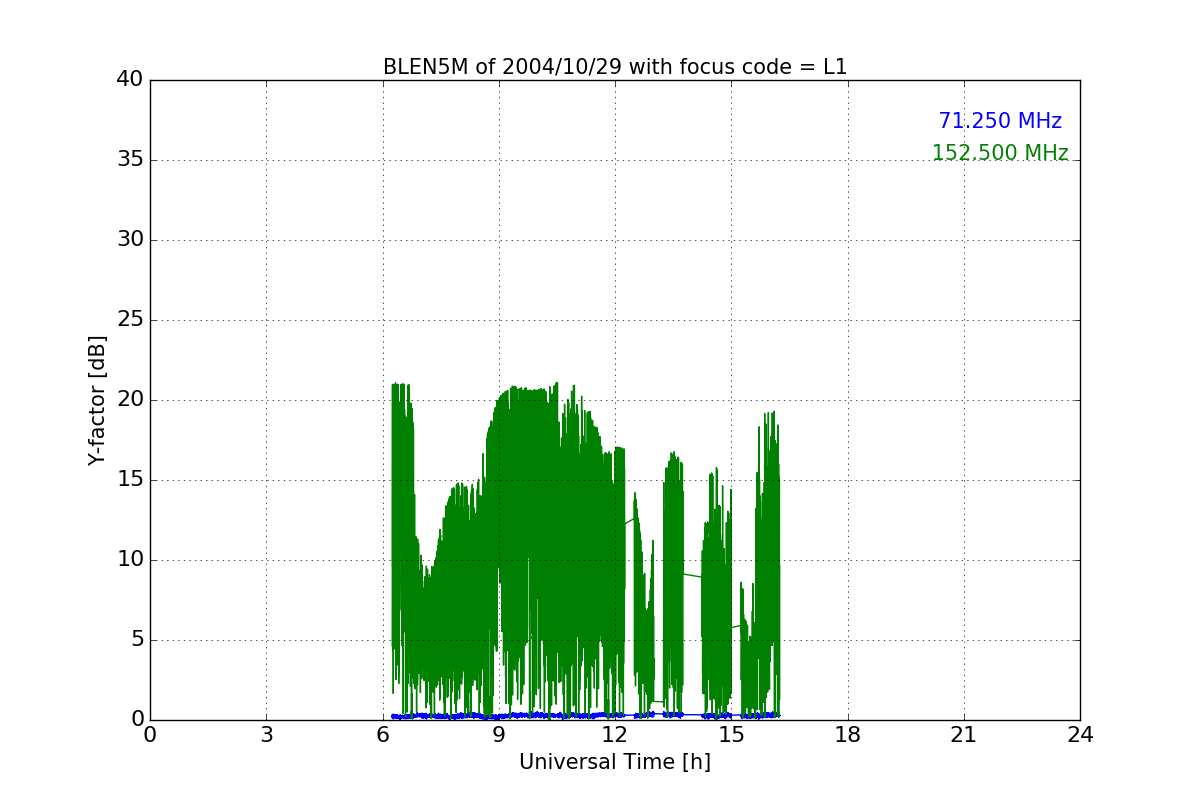
Task: Click the y-axis tick label 30
Action: (x=130, y=240)
